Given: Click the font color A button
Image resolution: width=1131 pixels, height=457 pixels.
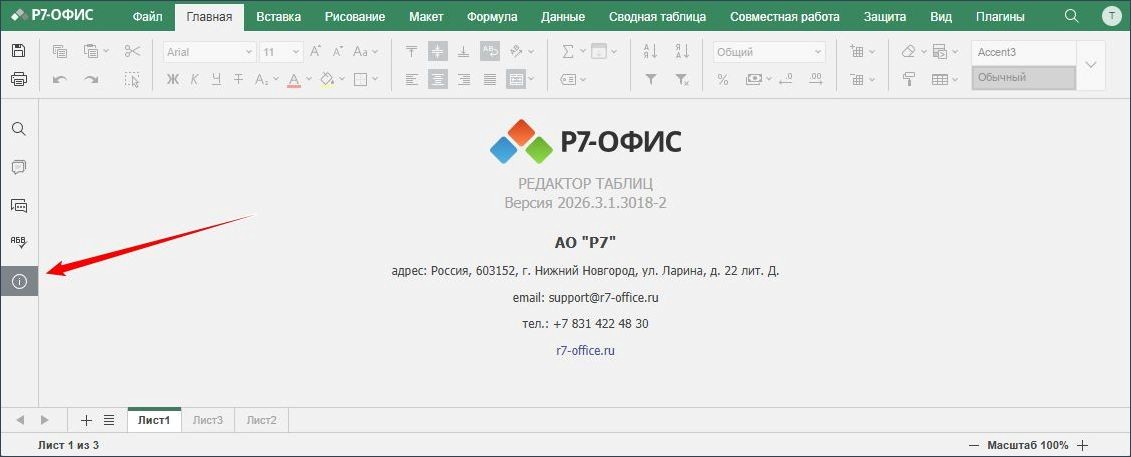Looking at the screenshot, I should pyautogui.click(x=293, y=79).
